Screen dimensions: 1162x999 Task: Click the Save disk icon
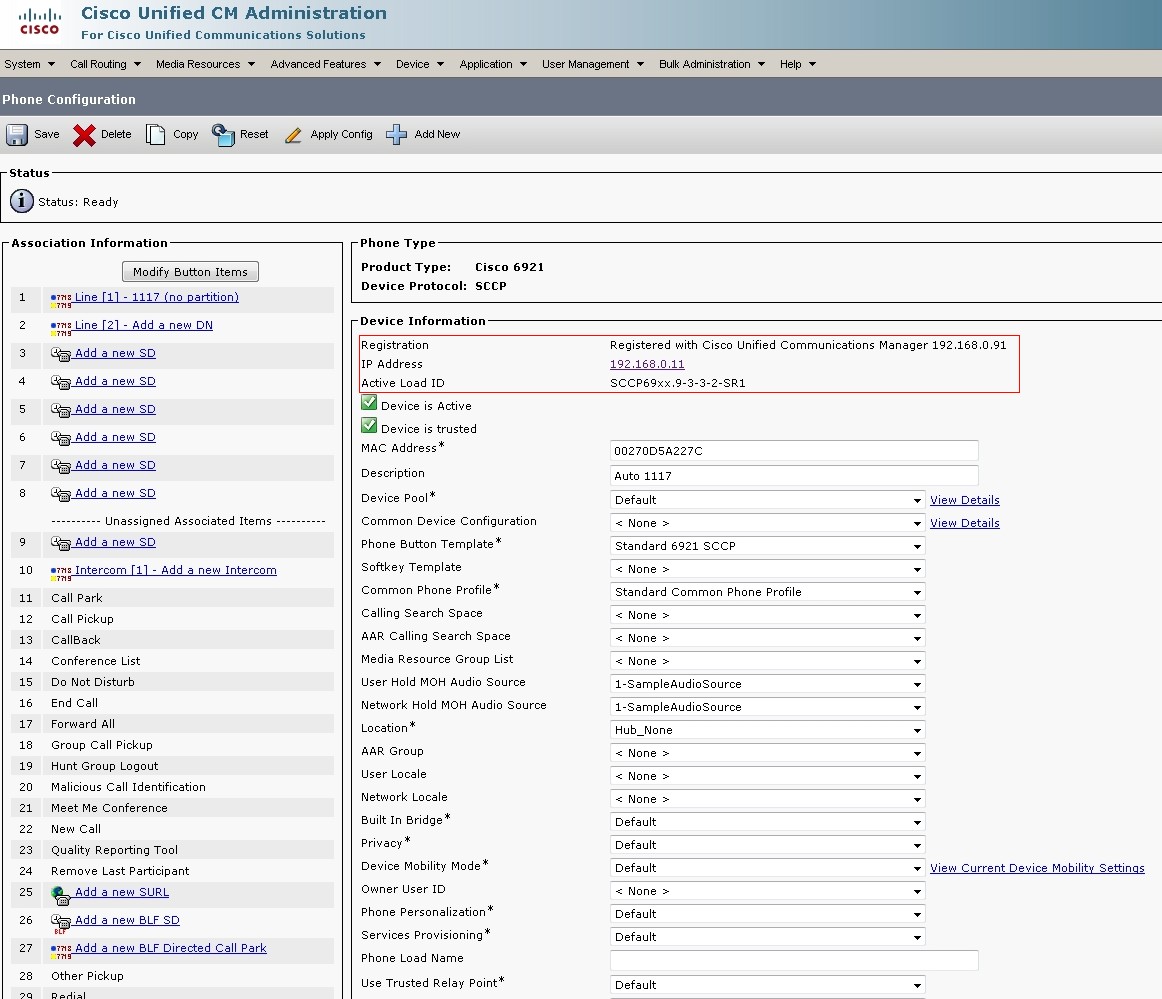[17, 135]
